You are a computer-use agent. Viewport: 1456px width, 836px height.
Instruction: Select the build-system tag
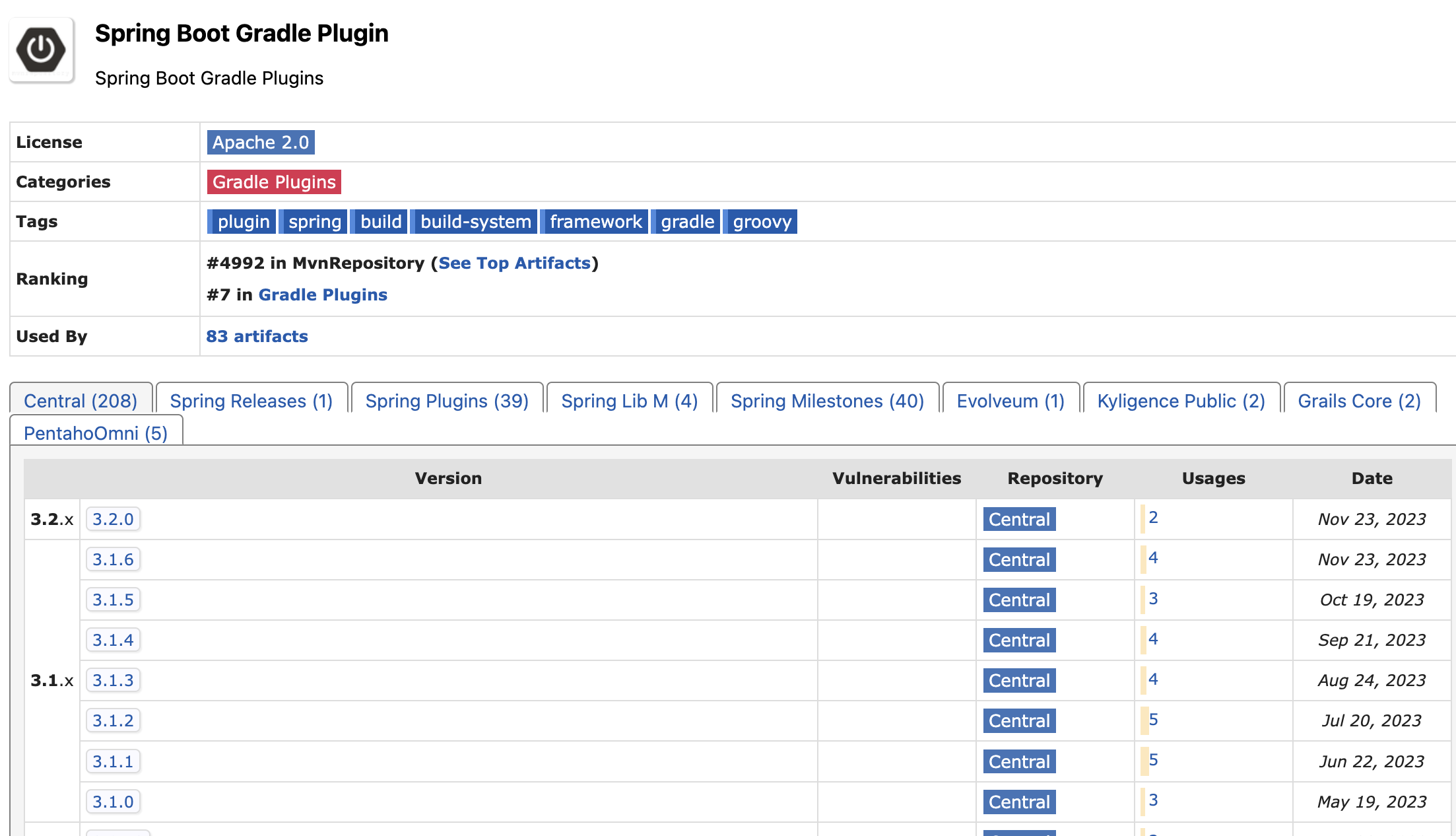coord(475,222)
